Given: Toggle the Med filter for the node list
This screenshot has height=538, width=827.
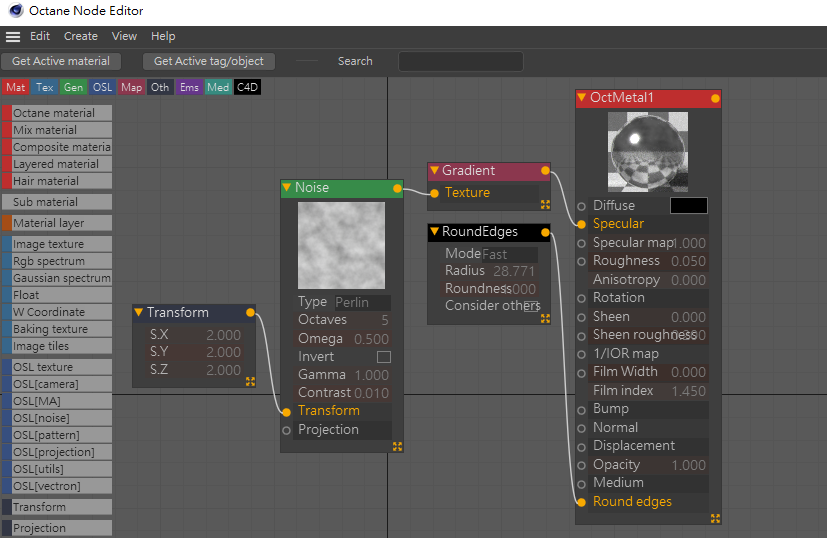Looking at the screenshot, I should (218, 87).
